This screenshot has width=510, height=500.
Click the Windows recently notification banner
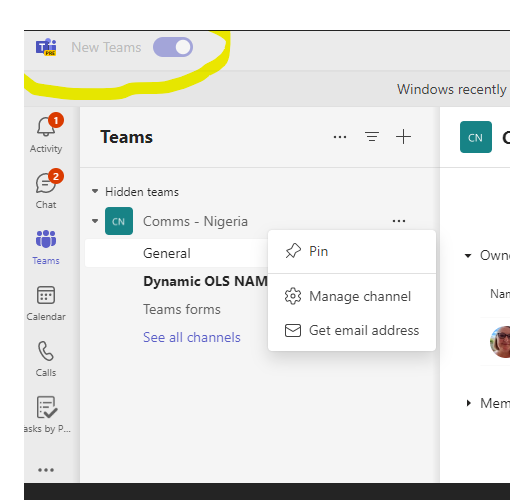click(x=453, y=89)
